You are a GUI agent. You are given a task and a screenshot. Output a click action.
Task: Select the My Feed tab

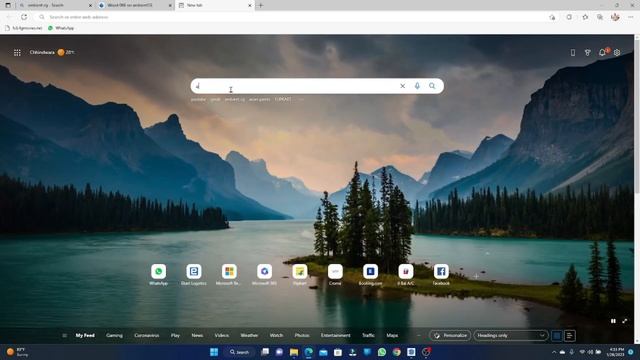coord(85,336)
